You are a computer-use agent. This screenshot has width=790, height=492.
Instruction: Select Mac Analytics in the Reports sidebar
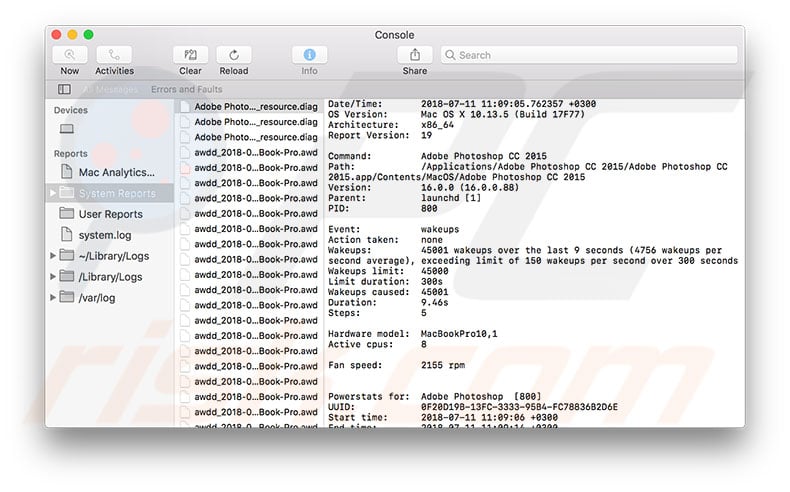pyautogui.click(x=116, y=172)
